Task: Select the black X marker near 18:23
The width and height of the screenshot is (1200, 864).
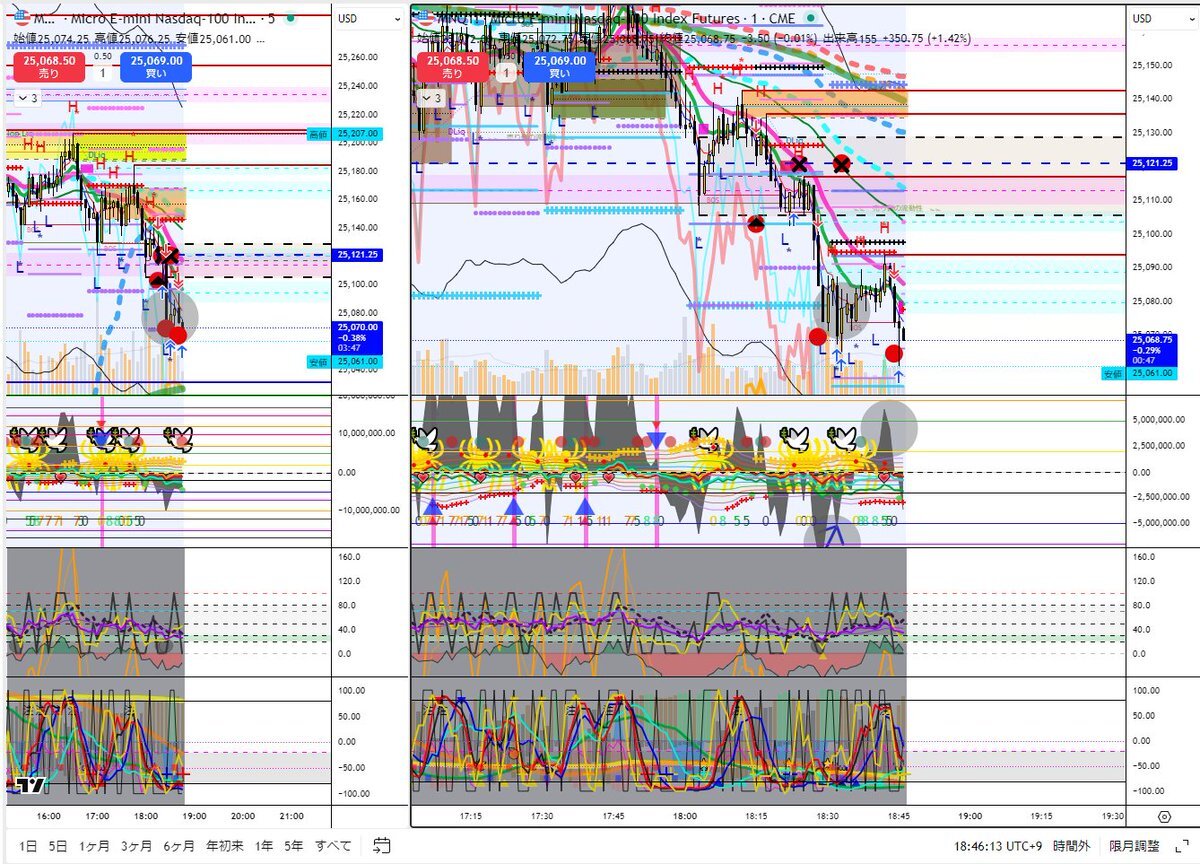Action: pos(798,163)
